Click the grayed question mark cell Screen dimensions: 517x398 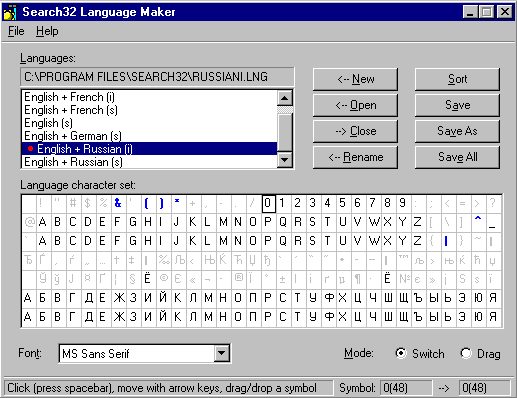coord(493,203)
